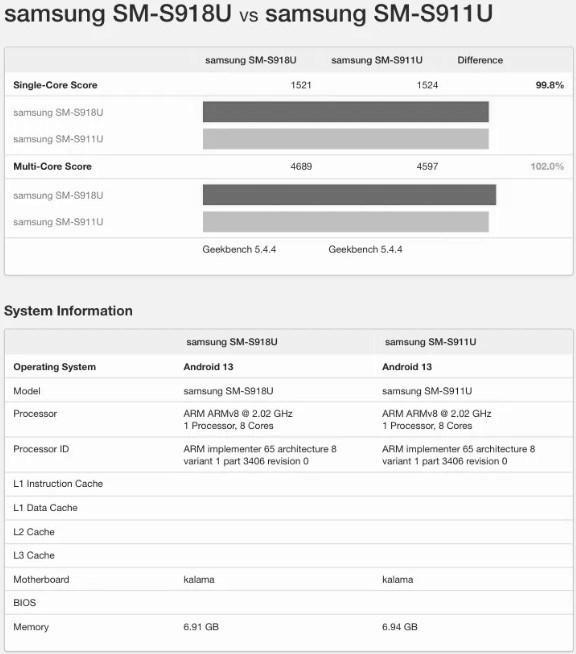
Task: Click the single-core score value 1524
Action: coord(427,85)
